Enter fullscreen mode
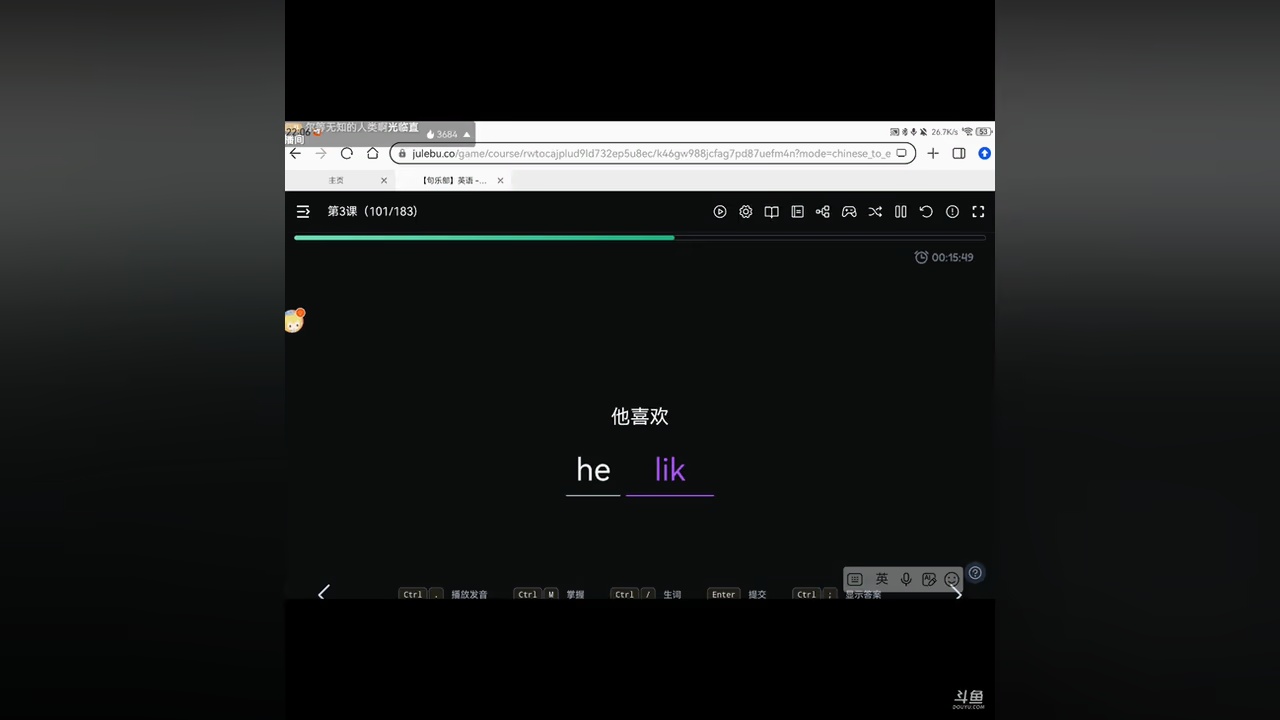The width and height of the screenshot is (1280, 720). [x=978, y=212]
